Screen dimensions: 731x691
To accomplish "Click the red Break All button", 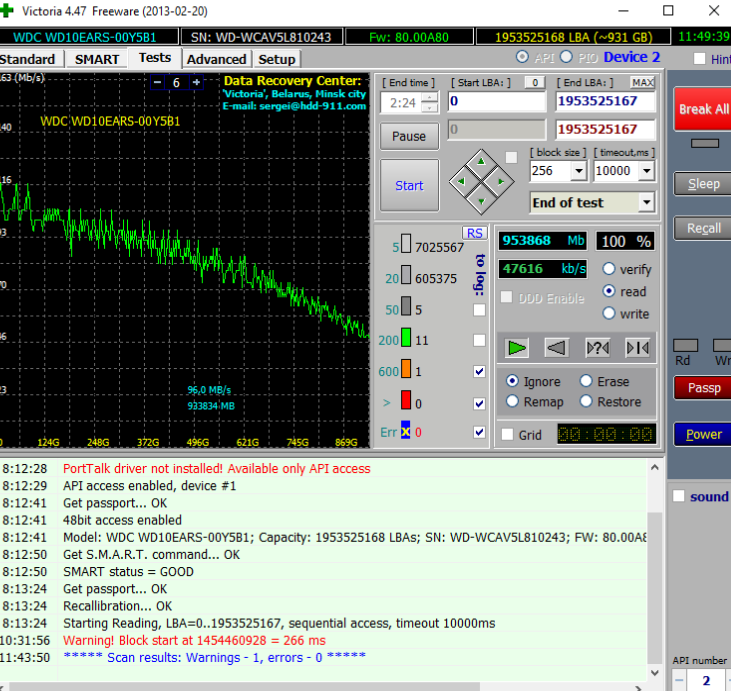I will (x=703, y=109).
